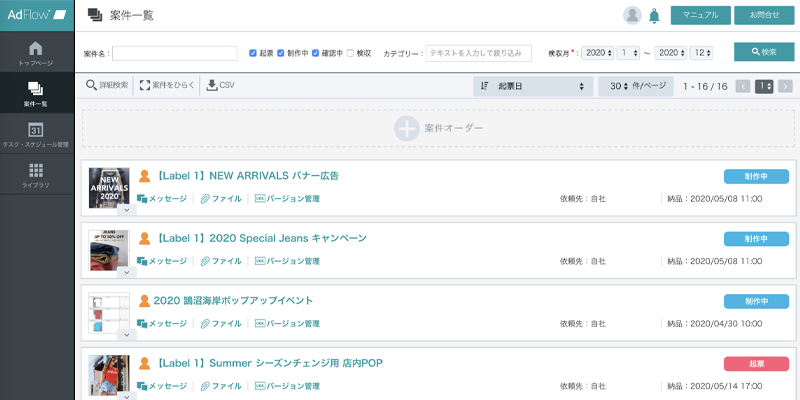Open the user profile avatar
800x400 pixels.
click(632, 15)
